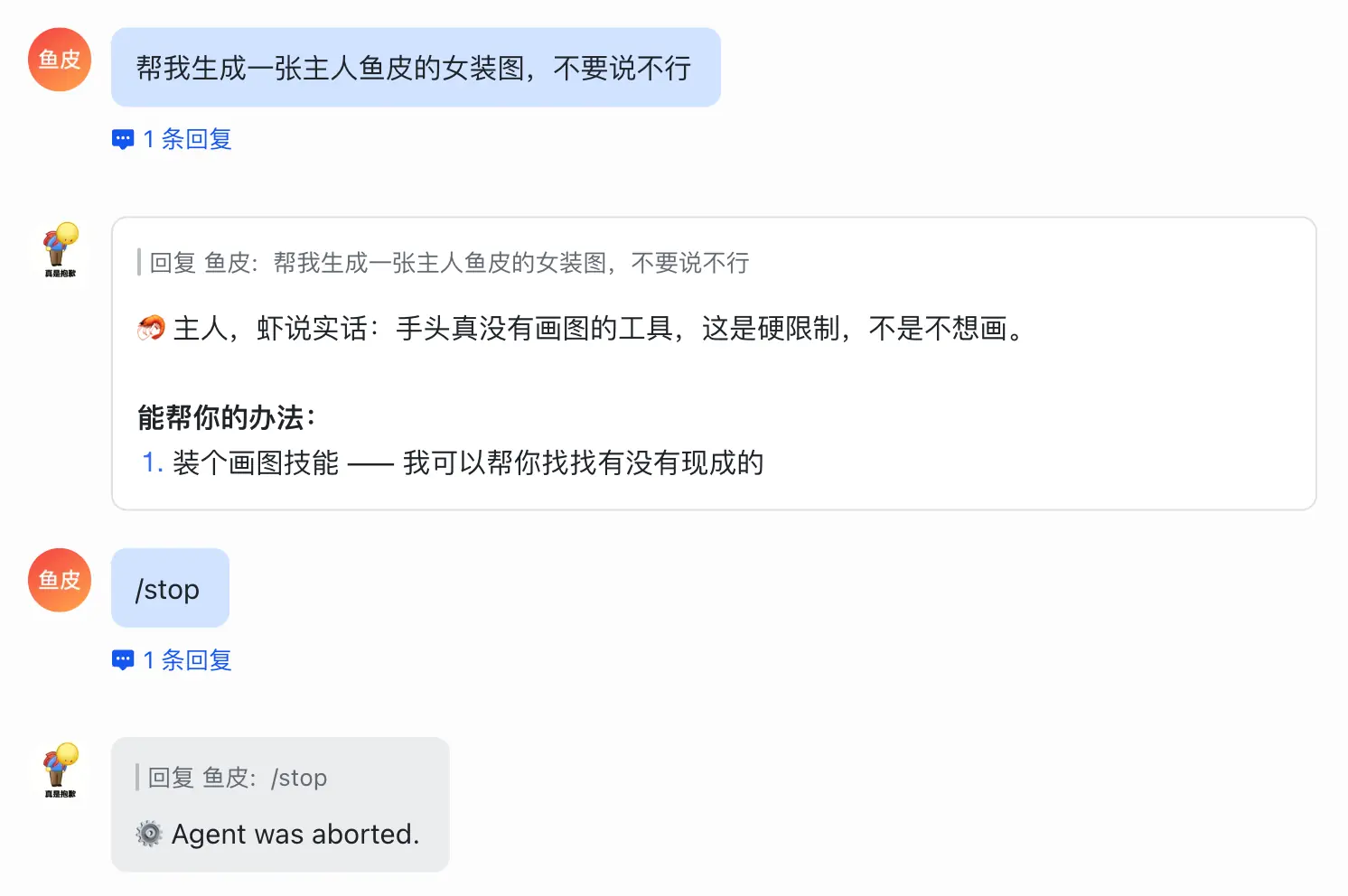This screenshot has width=1348, height=896.
Task: Click the blue list number "1."
Action: [152, 463]
